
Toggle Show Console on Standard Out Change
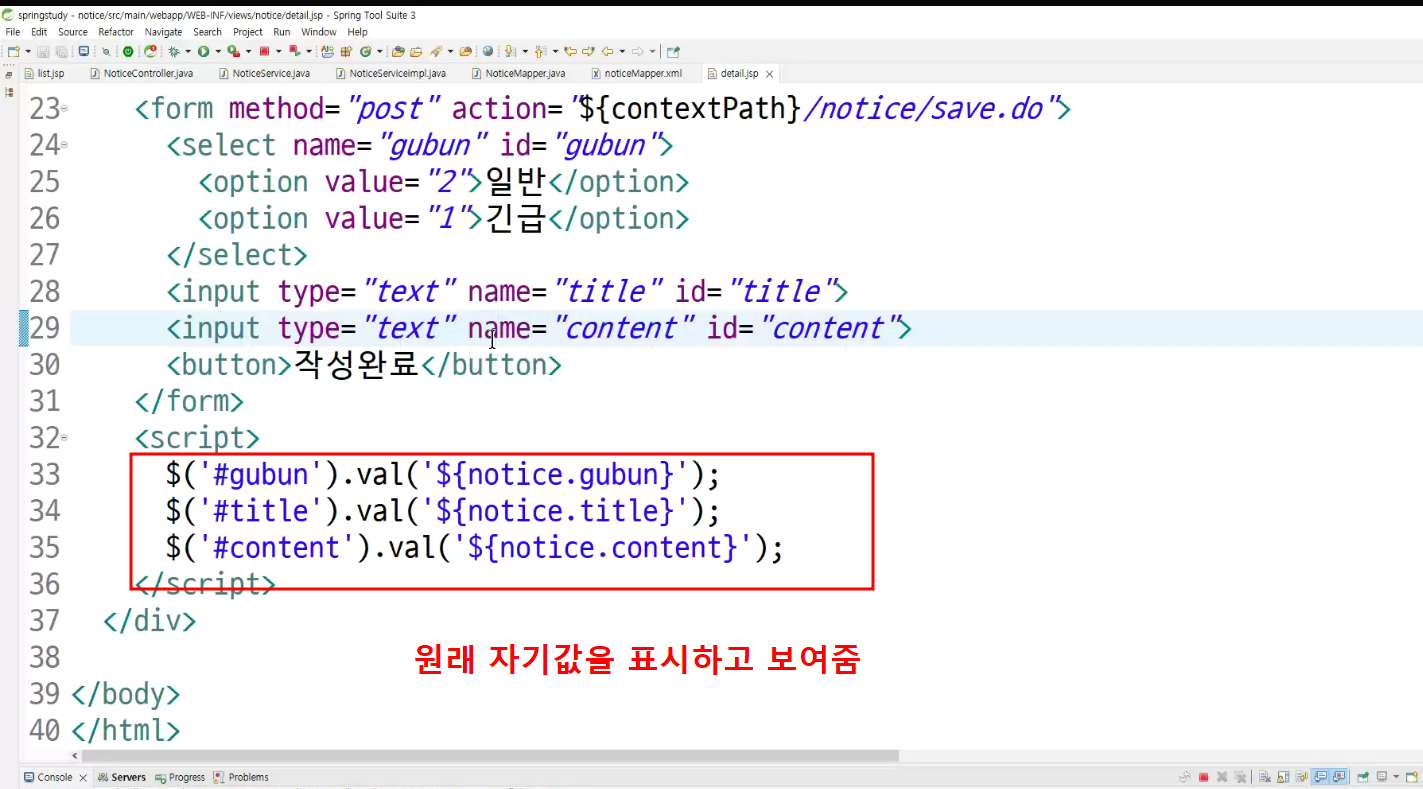click(1320, 777)
